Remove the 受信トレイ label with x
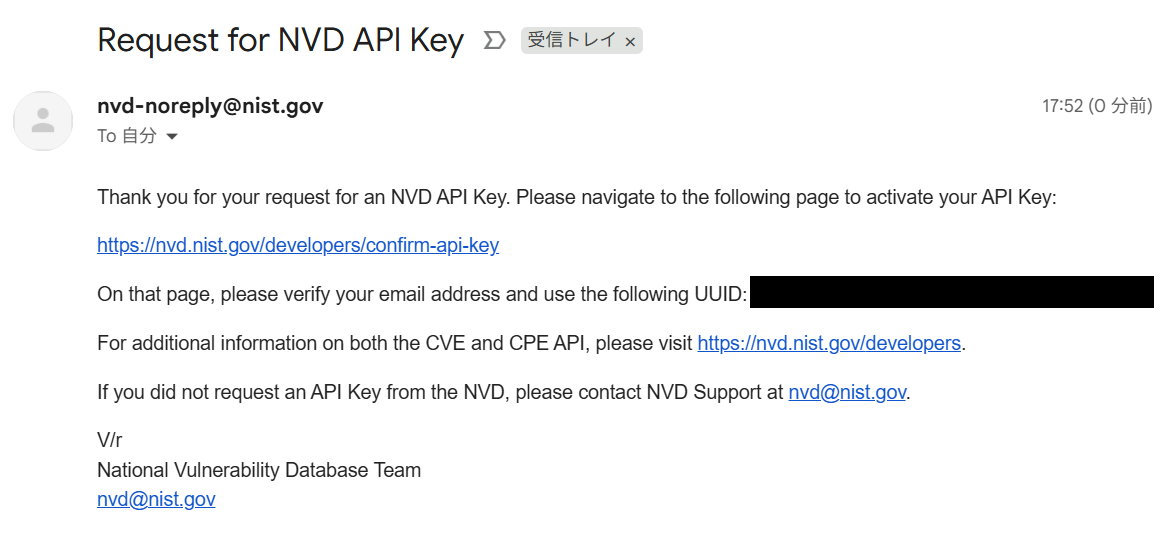The height and width of the screenshot is (533, 1167). [x=630, y=42]
